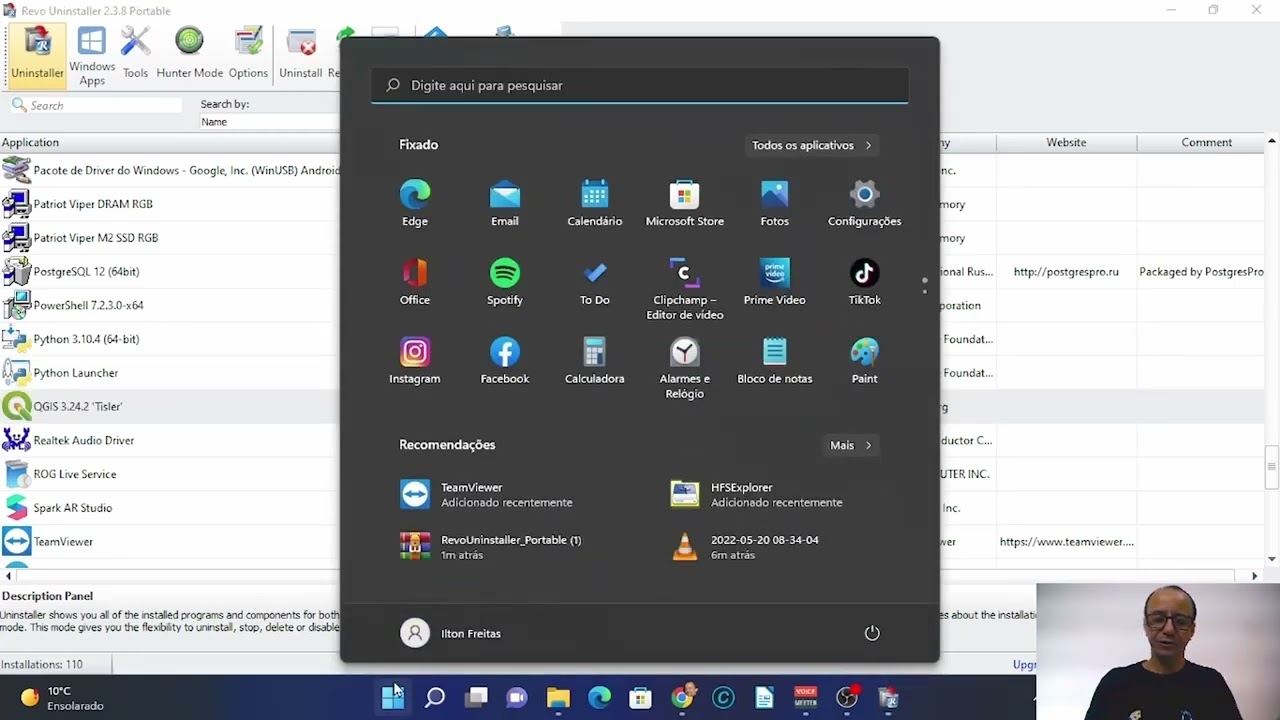Open the To Do app
The width and height of the screenshot is (1280, 720).
pos(594,282)
